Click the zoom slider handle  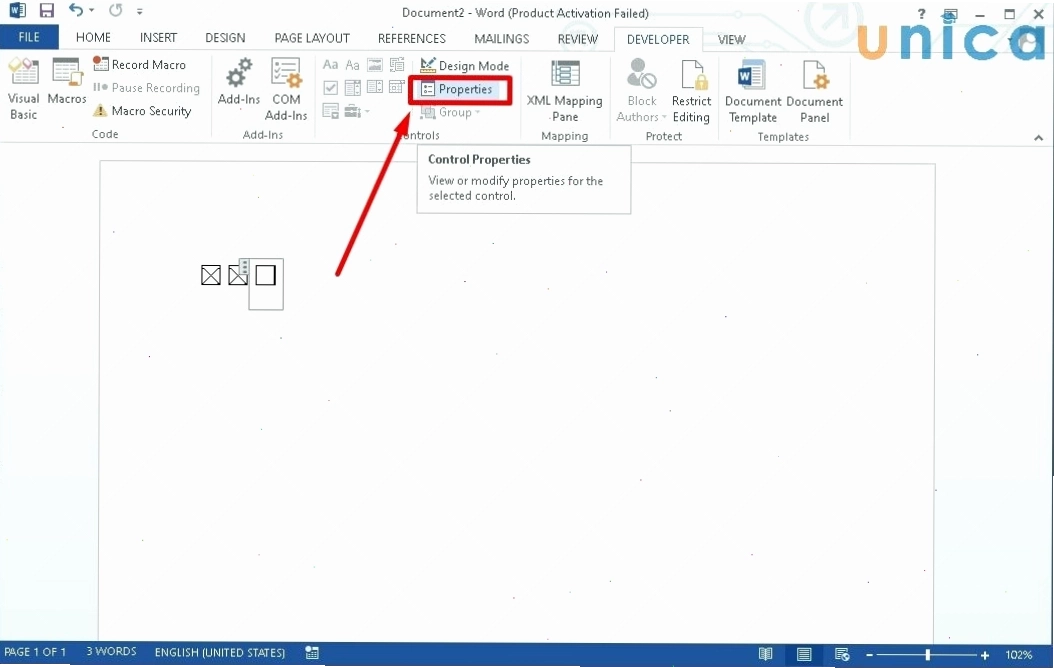pos(928,654)
